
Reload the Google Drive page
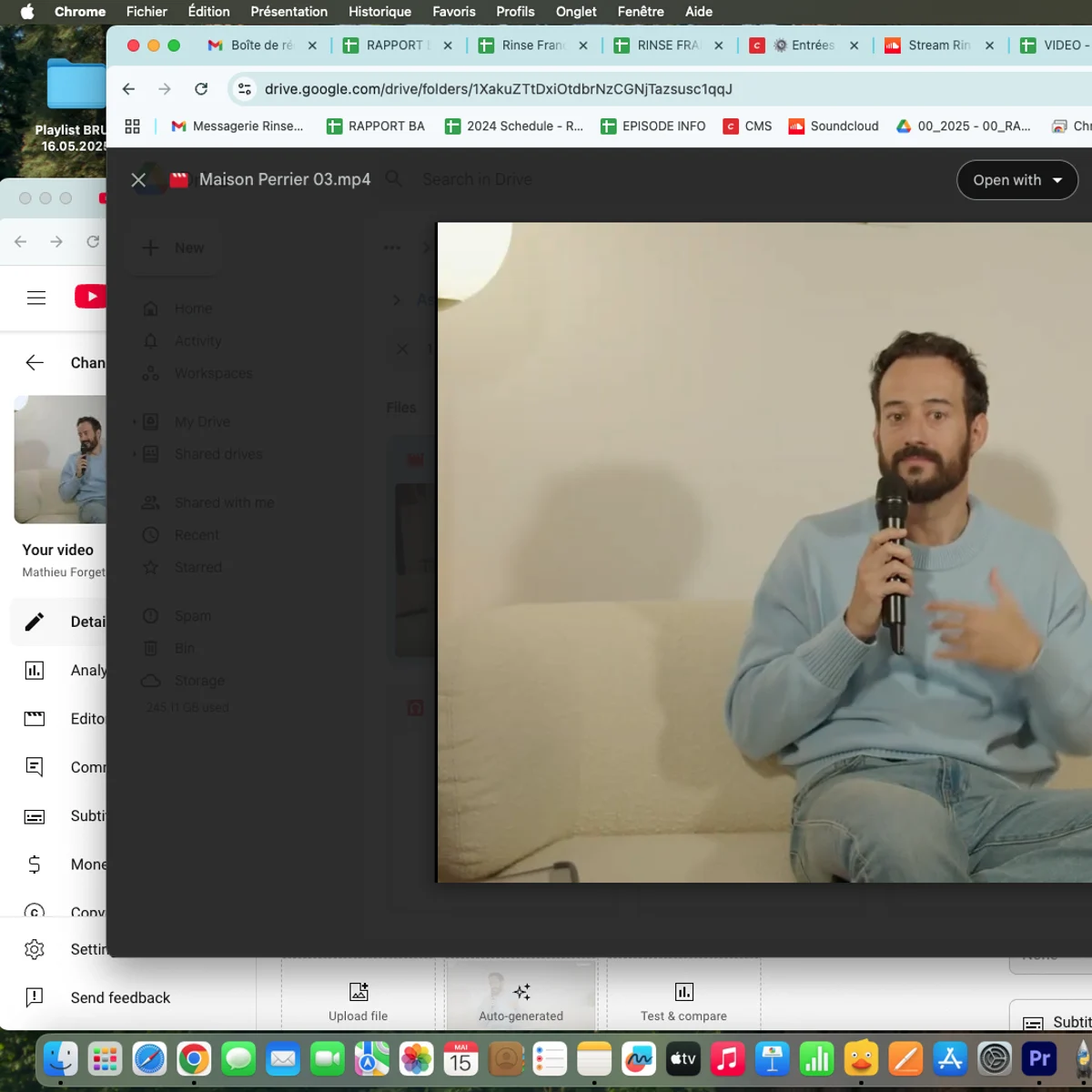click(201, 89)
